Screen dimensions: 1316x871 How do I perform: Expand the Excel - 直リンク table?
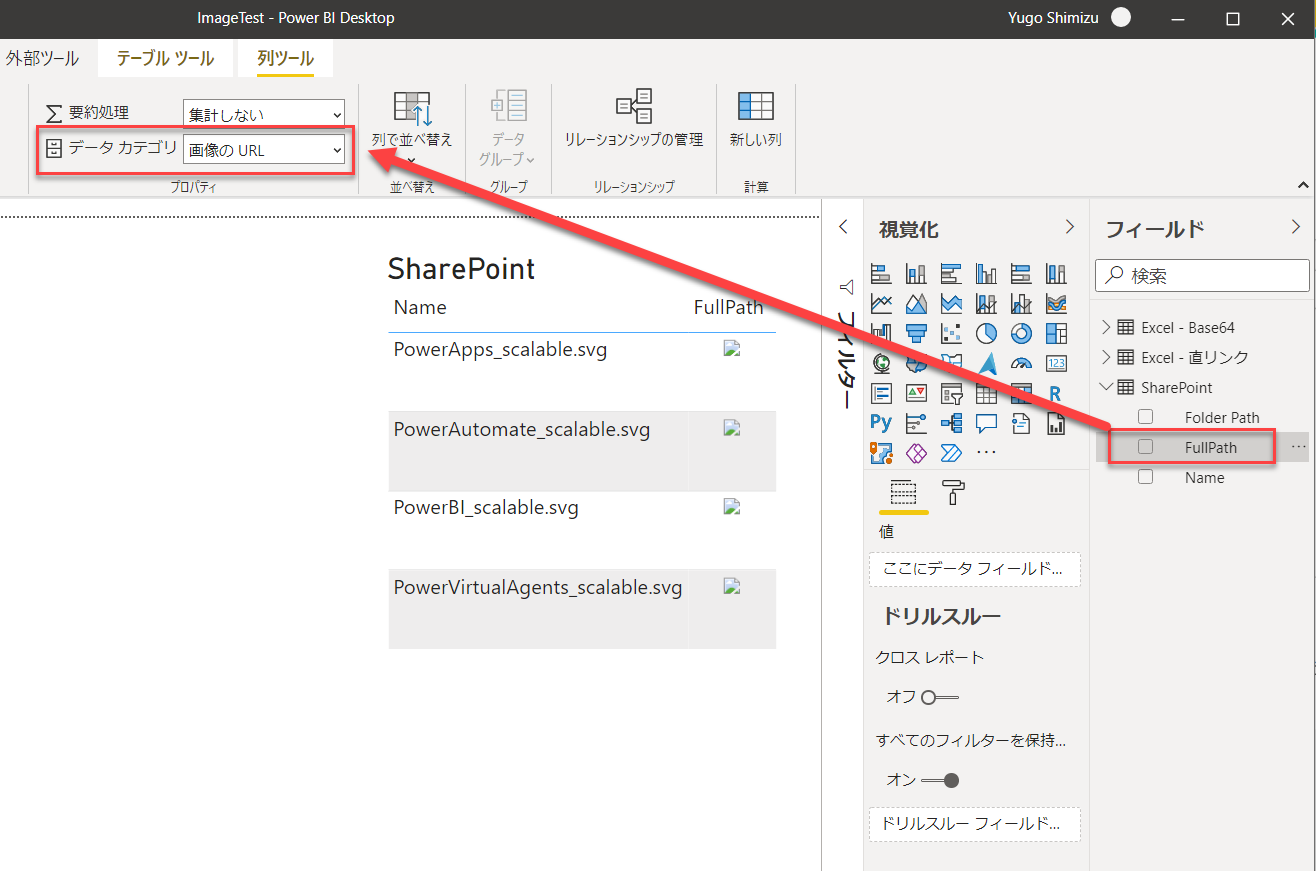[x=1105, y=357]
